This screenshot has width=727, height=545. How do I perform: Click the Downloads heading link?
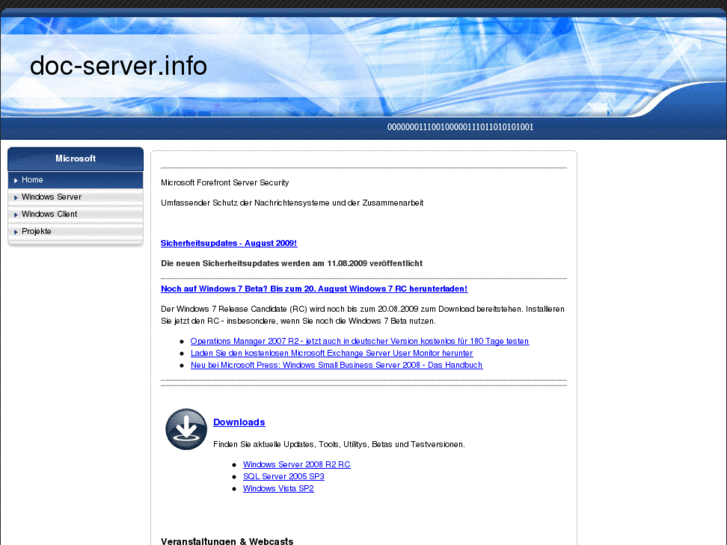(239, 422)
